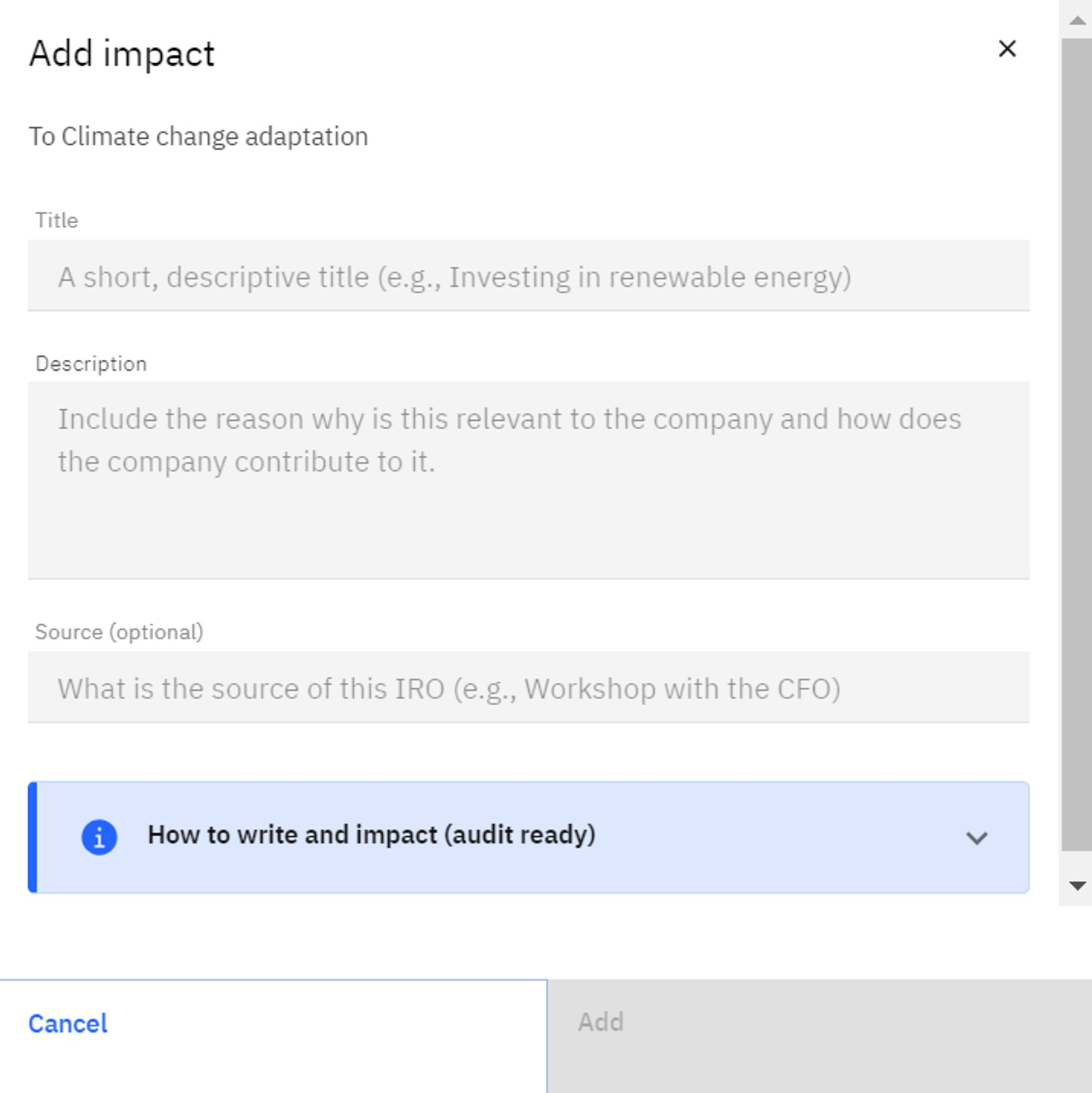The image size is (1092, 1093).
Task: Click the scrollbar down arrow
Action: [1077, 886]
